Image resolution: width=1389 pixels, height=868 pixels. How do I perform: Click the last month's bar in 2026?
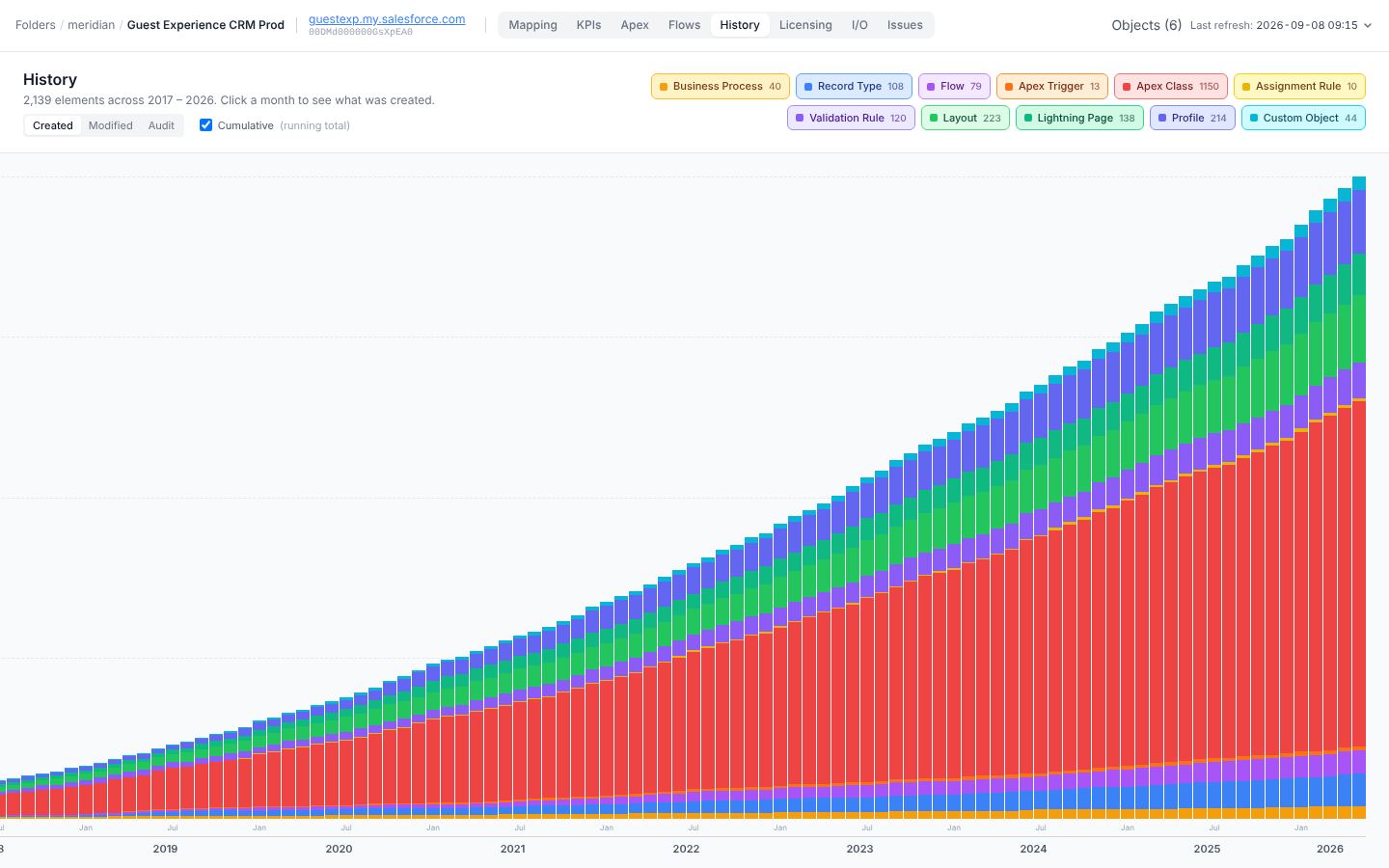(1359, 498)
